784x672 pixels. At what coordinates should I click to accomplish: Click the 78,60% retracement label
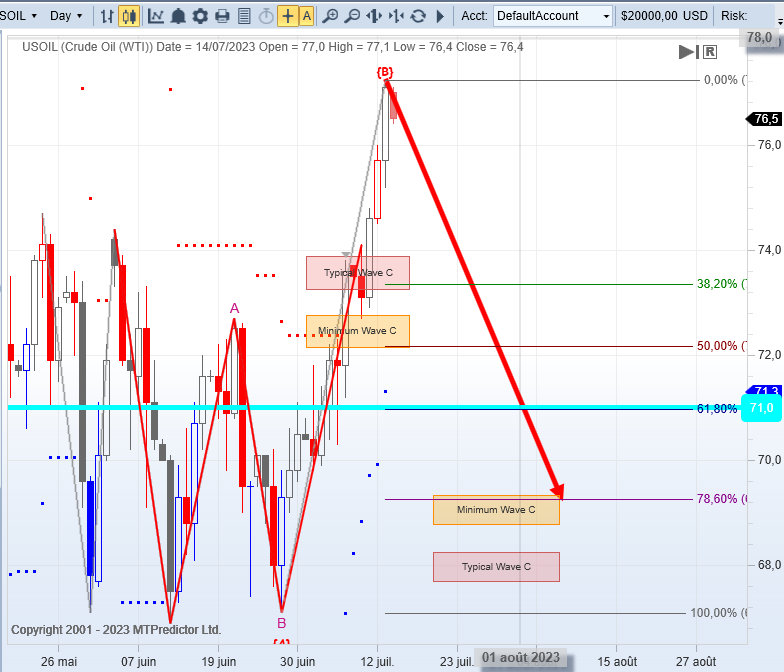tap(722, 499)
